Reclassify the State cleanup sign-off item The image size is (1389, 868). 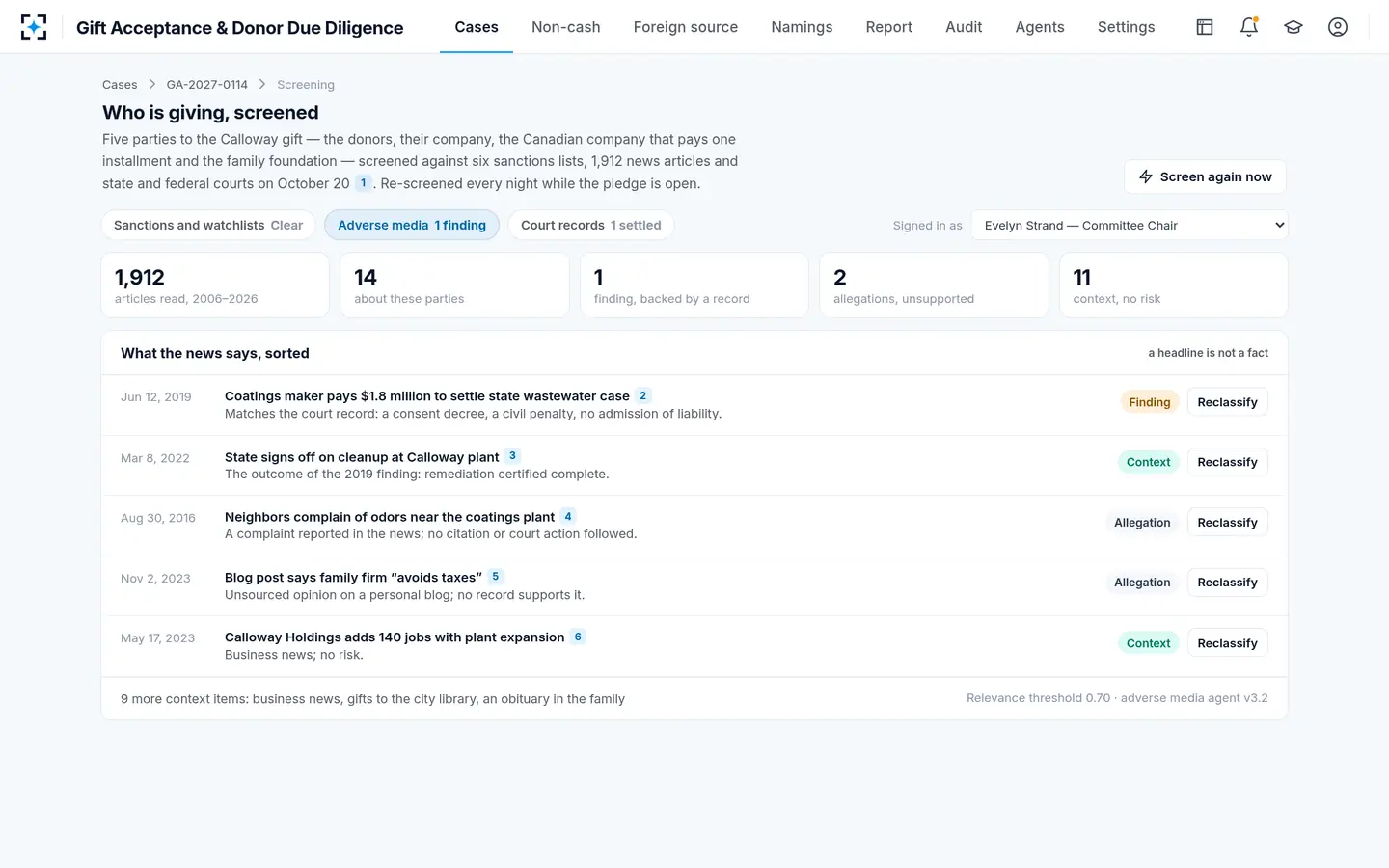click(x=1227, y=462)
